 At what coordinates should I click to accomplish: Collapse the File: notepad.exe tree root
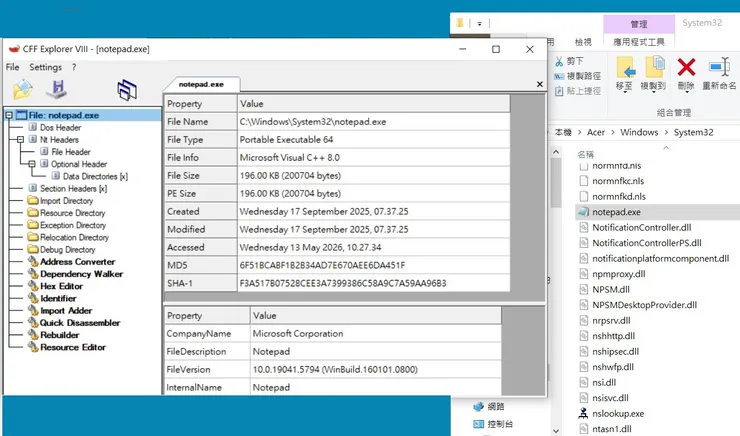pyautogui.click(x=8, y=115)
